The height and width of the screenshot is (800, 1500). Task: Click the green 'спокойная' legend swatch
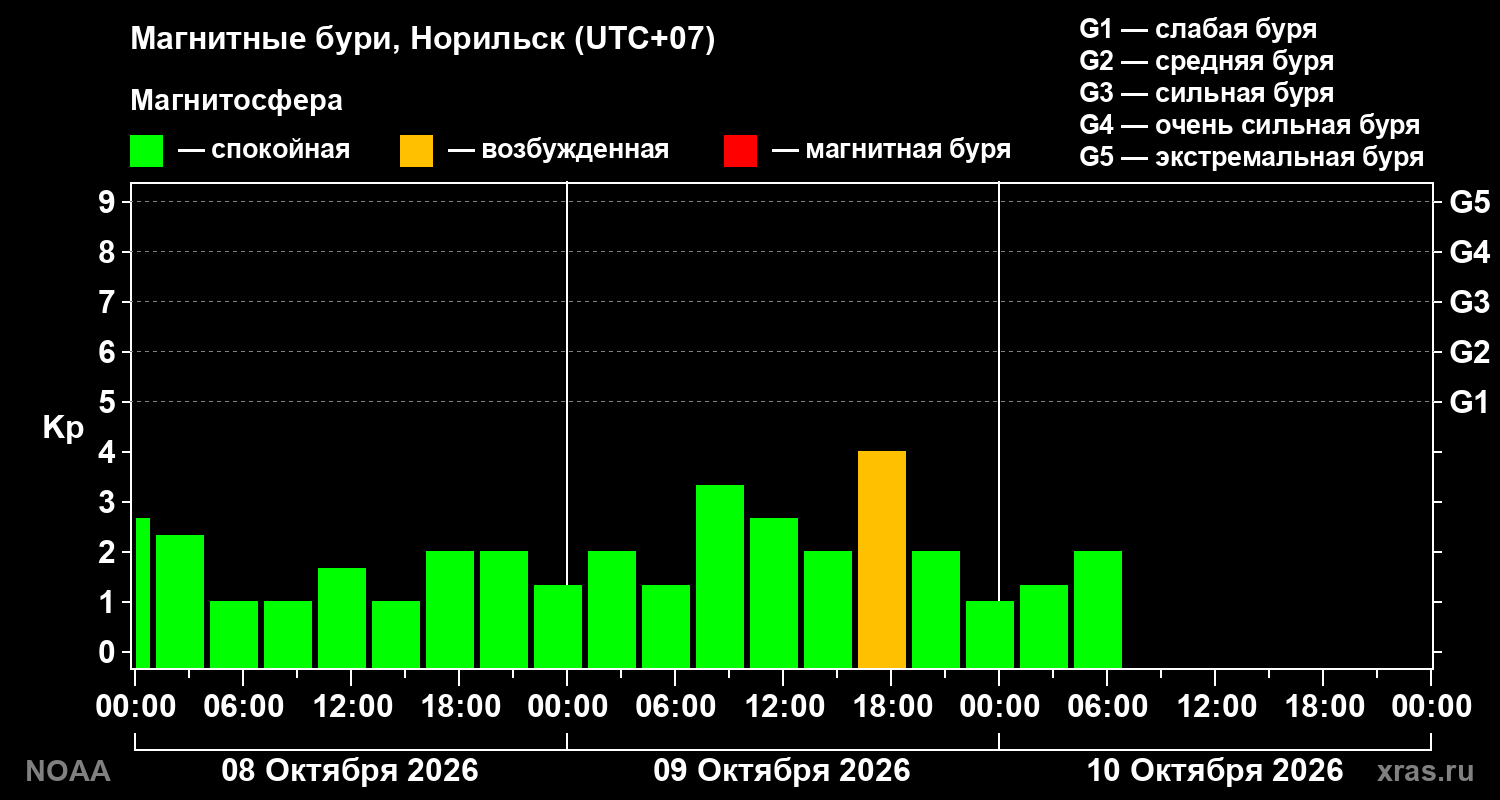[x=146, y=151]
